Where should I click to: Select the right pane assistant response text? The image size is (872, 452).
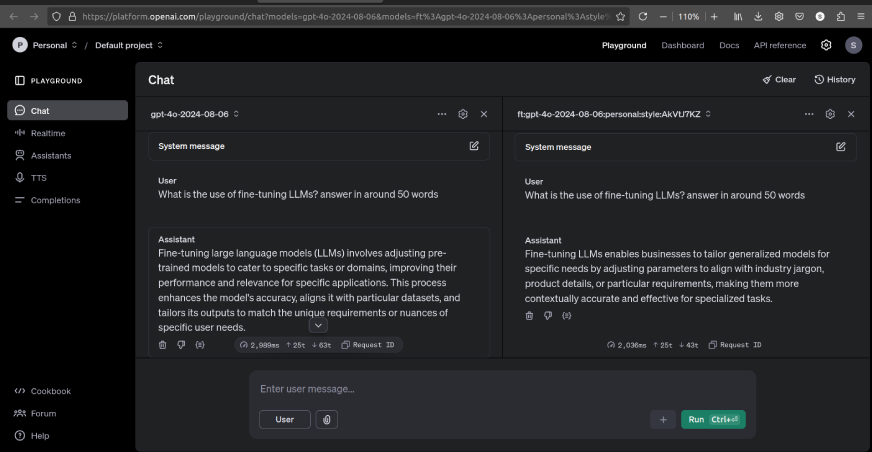coord(677,276)
